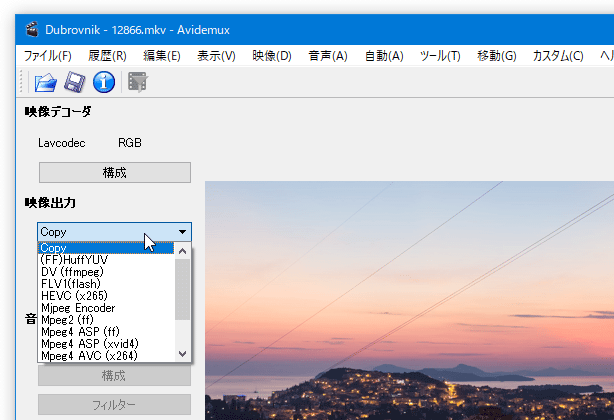This screenshot has width=614, height=420.
Task: Open the ファイル(F) menu
Action: click(x=47, y=56)
